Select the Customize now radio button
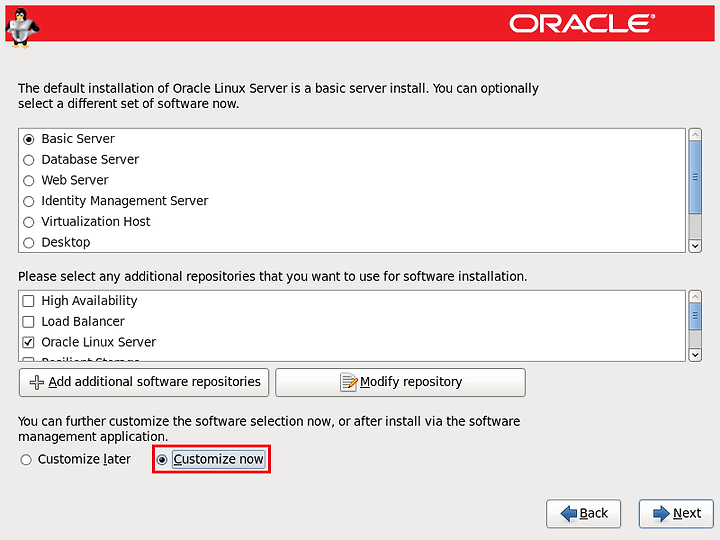 click(x=162, y=459)
